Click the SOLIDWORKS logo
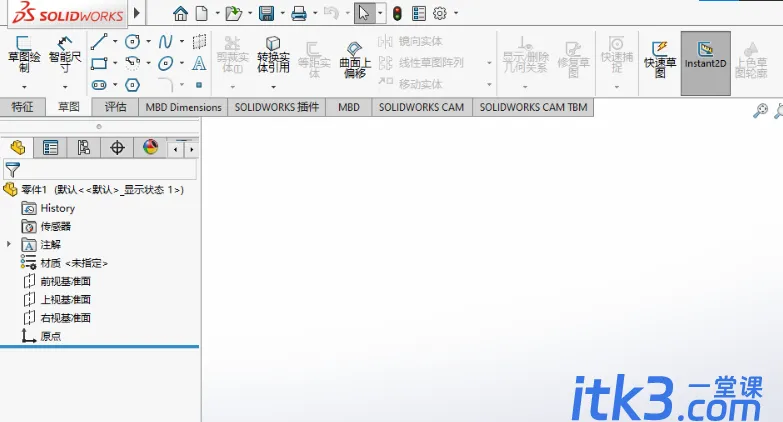 (67, 13)
